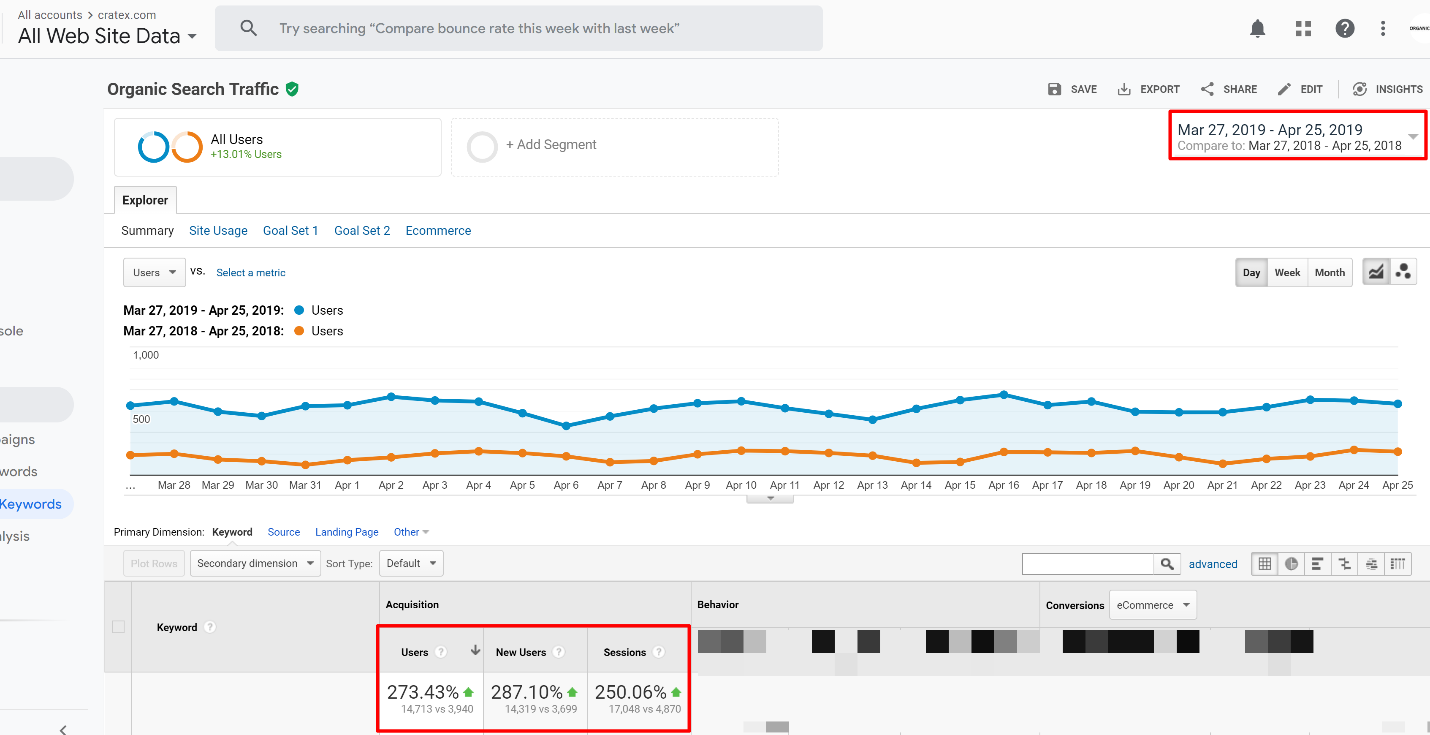Viewport: 1430px width, 735px height.
Task: Open the Secondary dimension dropdown
Action: pos(255,563)
